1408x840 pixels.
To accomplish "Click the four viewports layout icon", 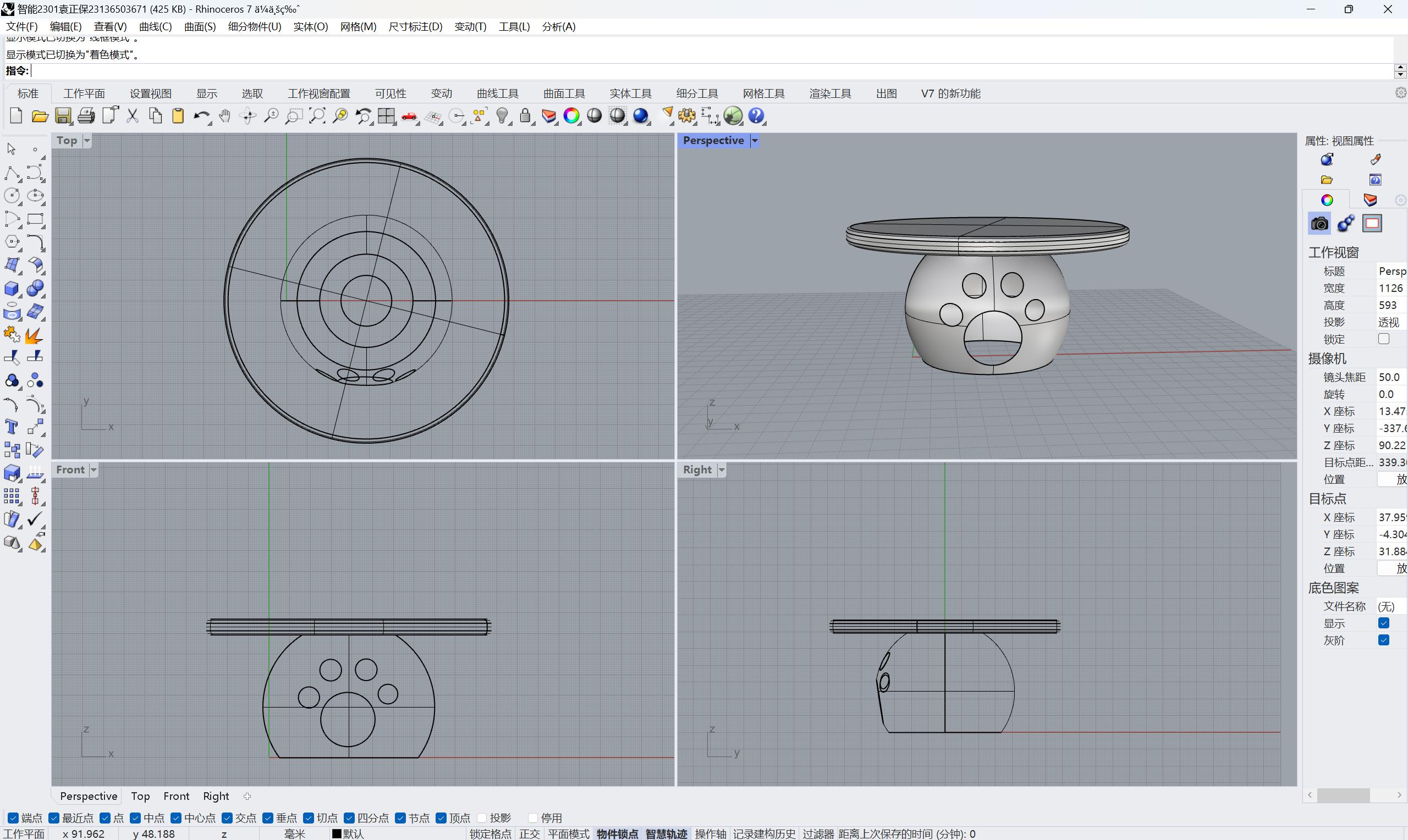I will pyautogui.click(x=387, y=116).
